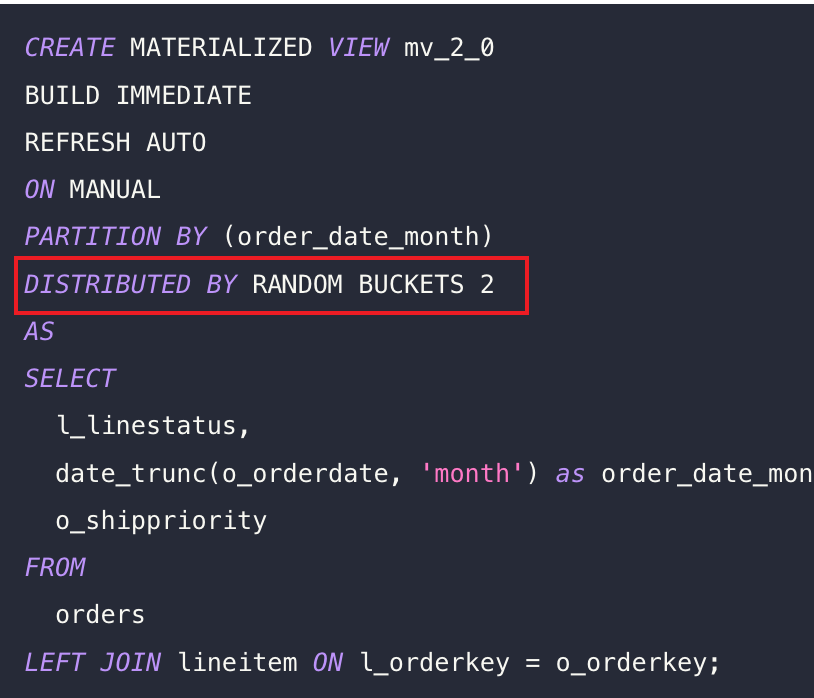This screenshot has height=698, width=814.
Task: Click the view name mv_2_0
Action: (x=449, y=48)
